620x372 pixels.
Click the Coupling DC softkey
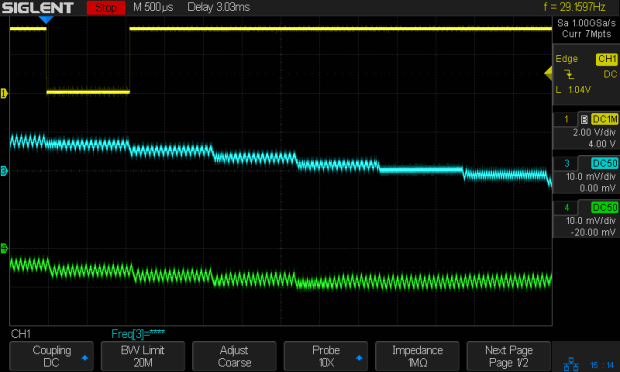51,356
